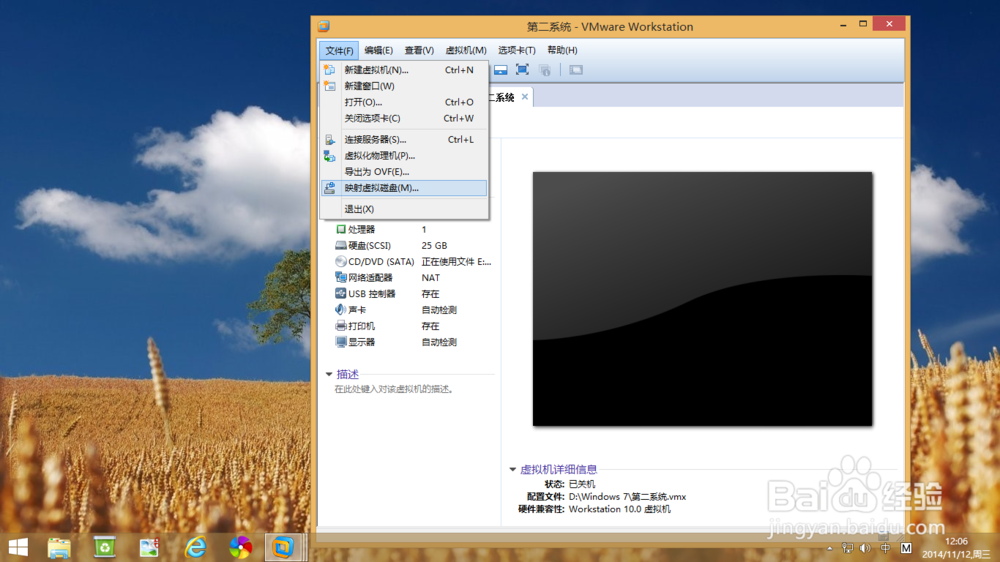
Task: Click the 打印机 device icon
Action: pyautogui.click(x=341, y=326)
